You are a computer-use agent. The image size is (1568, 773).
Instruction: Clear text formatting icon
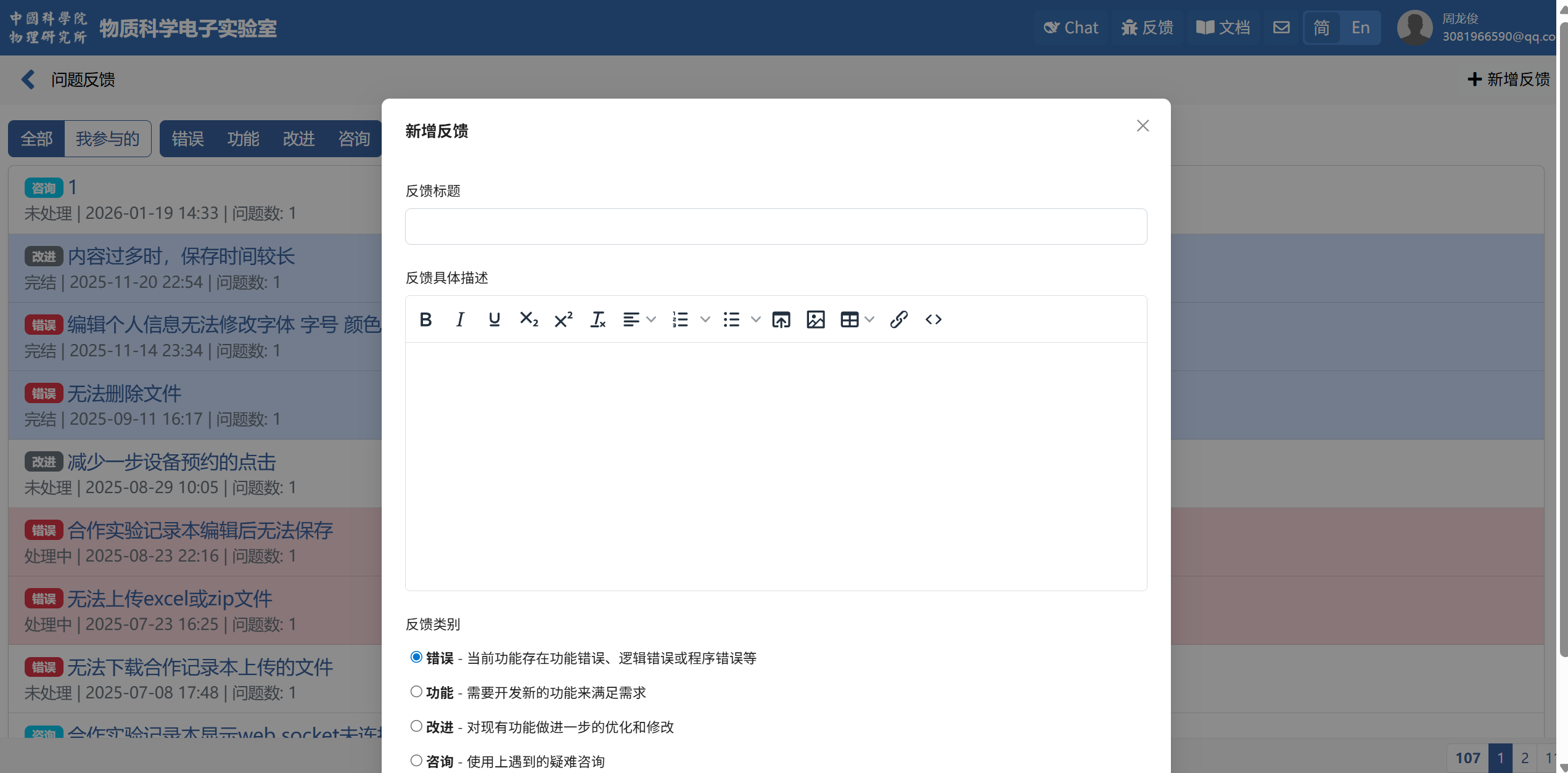[597, 319]
